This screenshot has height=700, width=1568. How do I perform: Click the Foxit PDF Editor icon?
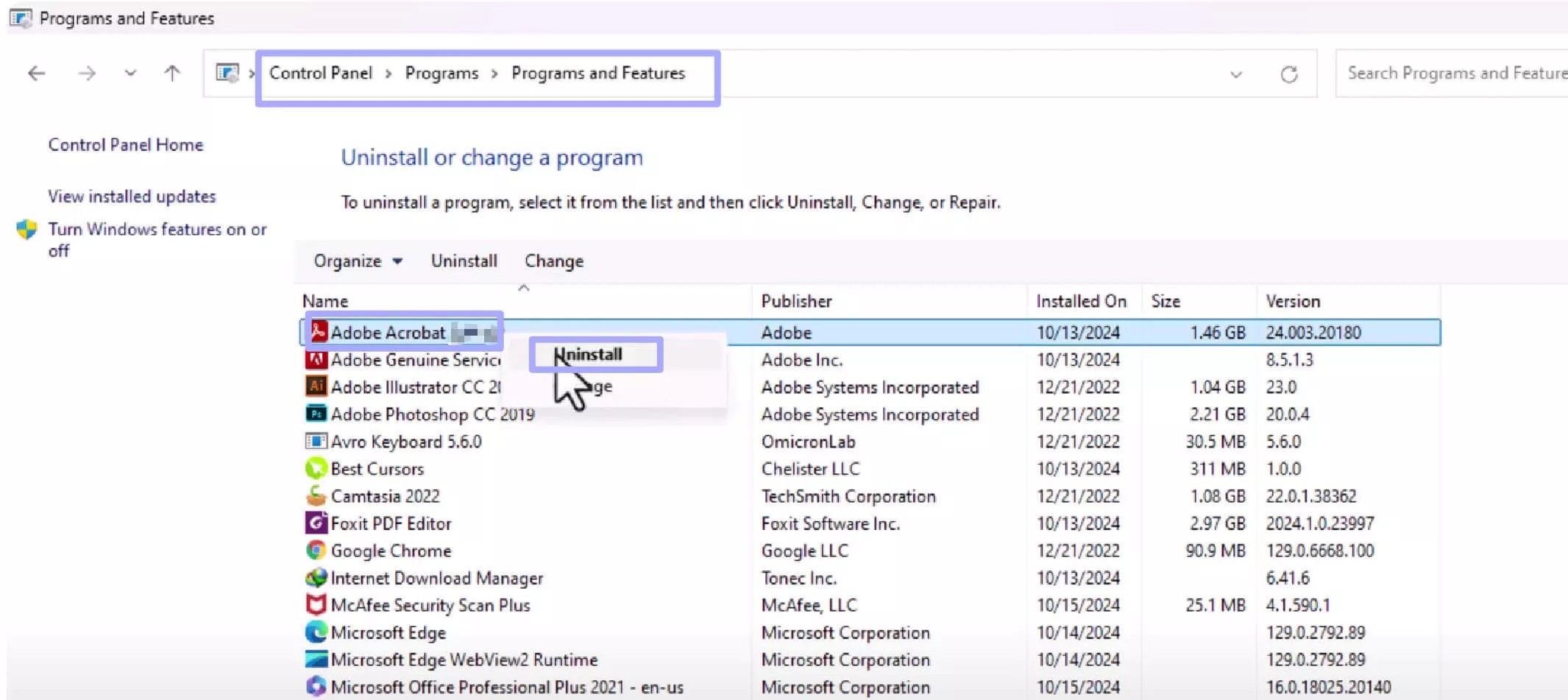(x=316, y=523)
